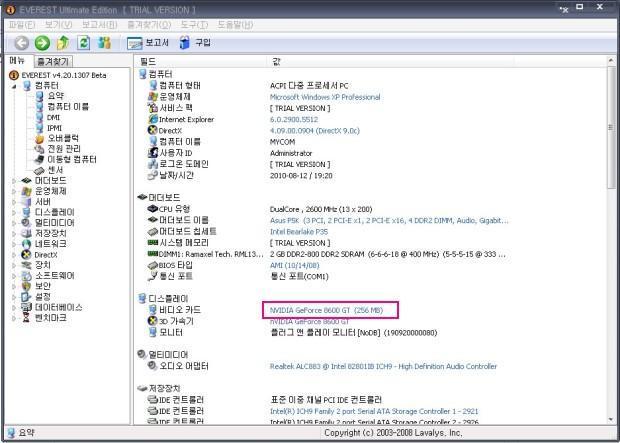Click the 이동형 컴퓨터 laptop icon

click(39, 160)
